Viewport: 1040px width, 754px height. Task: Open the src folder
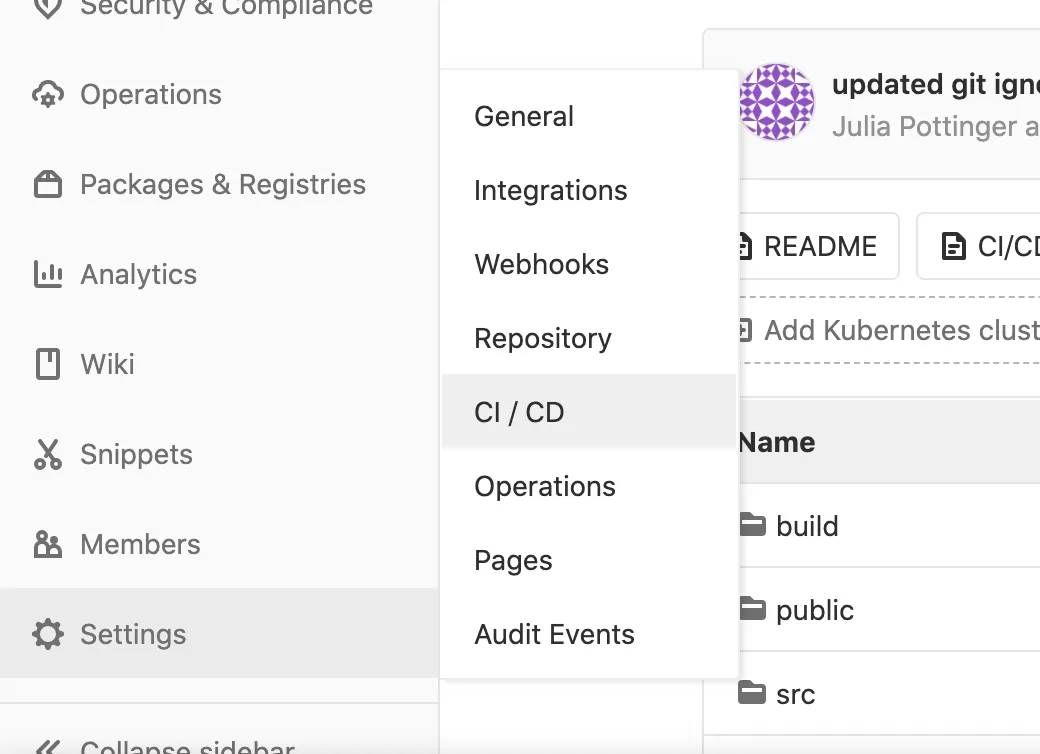coord(795,694)
